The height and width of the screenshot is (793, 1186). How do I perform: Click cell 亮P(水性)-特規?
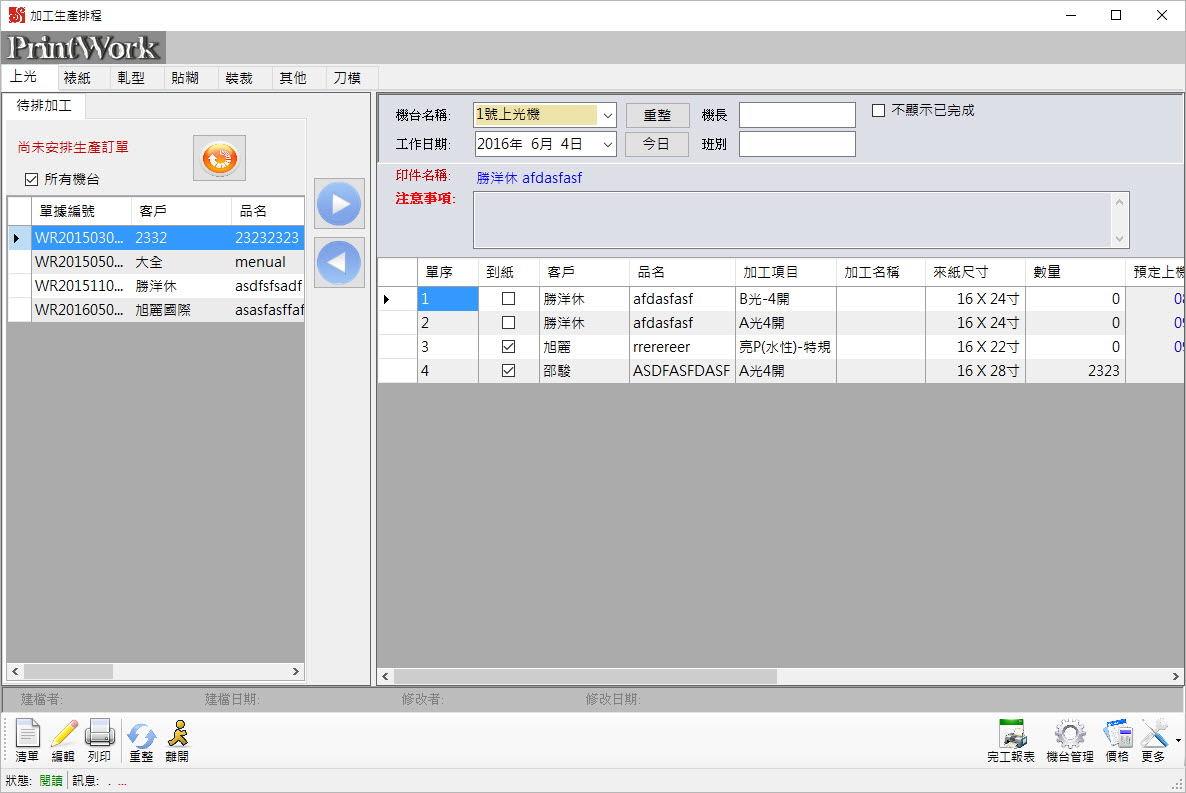785,347
